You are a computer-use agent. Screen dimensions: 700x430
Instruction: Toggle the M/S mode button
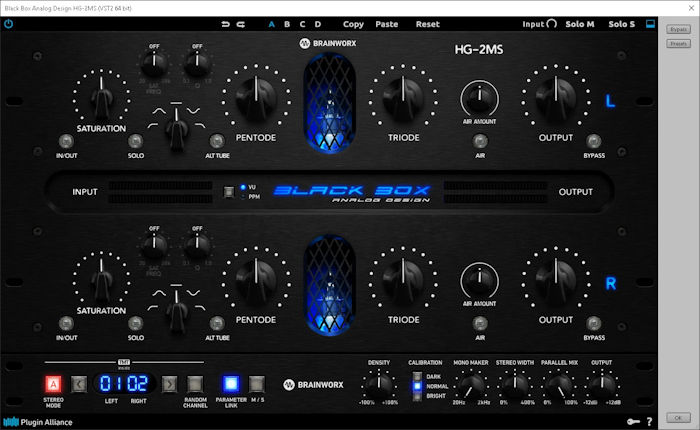(257, 384)
